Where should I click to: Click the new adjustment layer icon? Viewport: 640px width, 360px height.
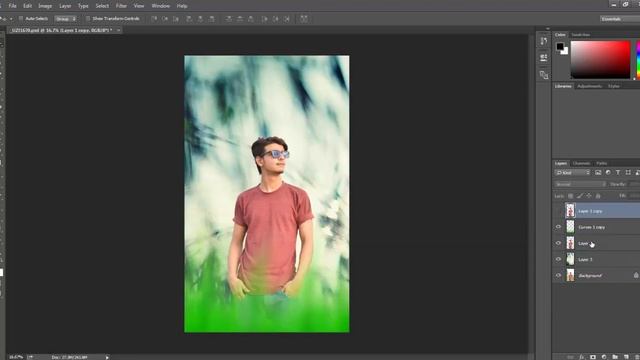click(x=604, y=357)
